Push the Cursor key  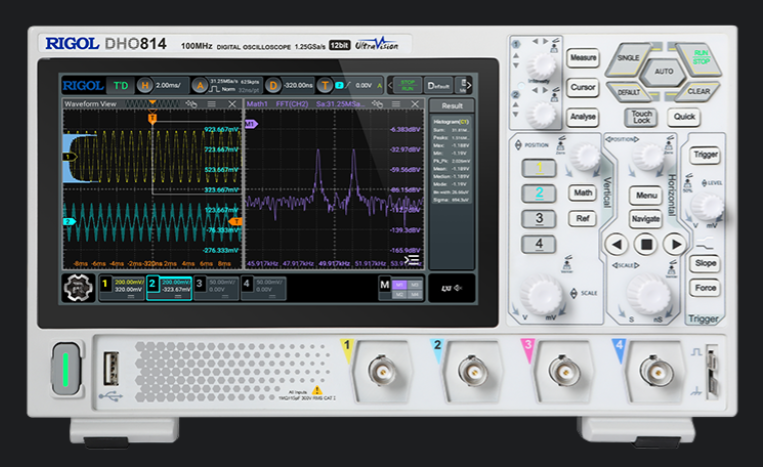(x=583, y=88)
